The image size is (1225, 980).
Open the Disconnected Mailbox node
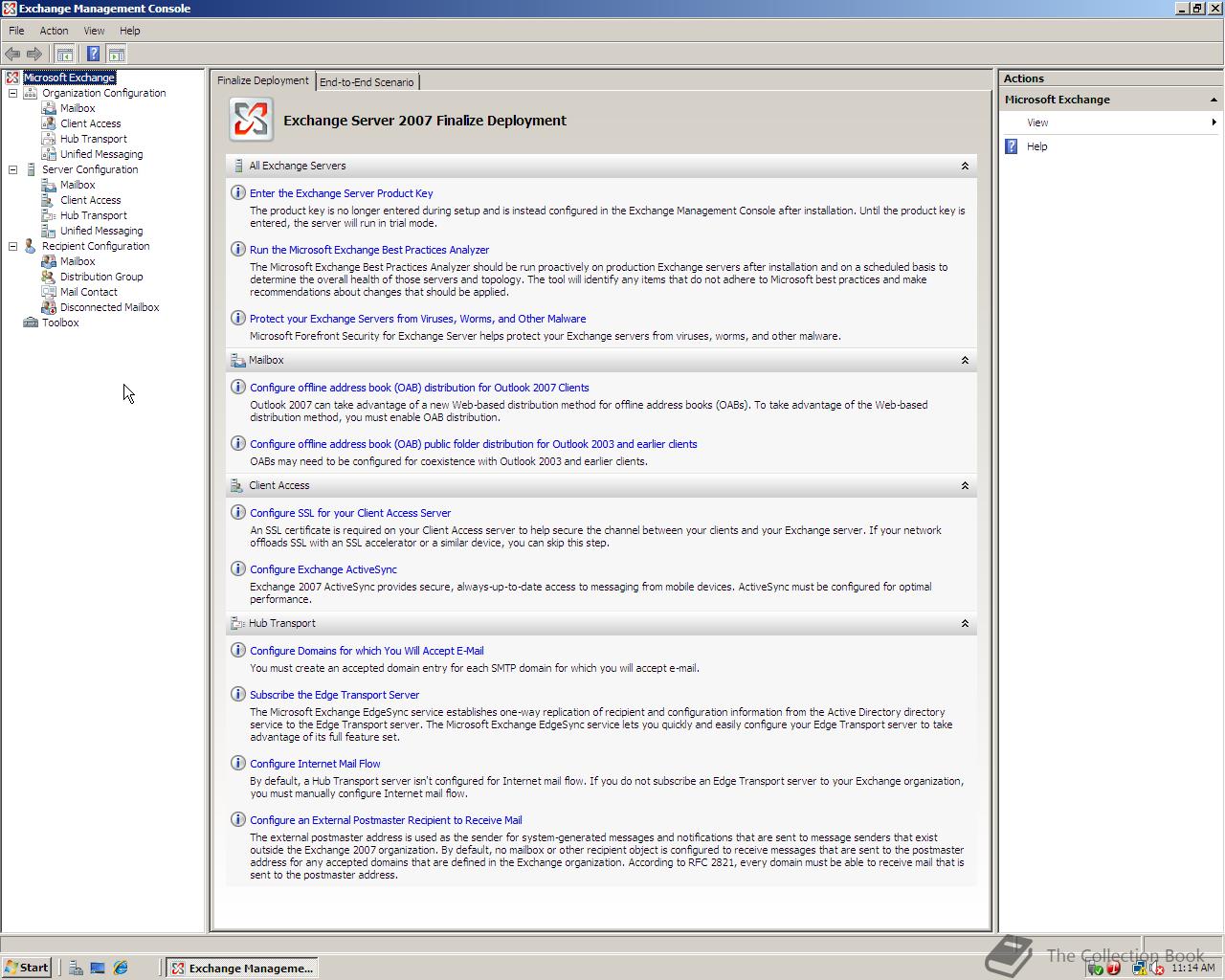pos(110,307)
